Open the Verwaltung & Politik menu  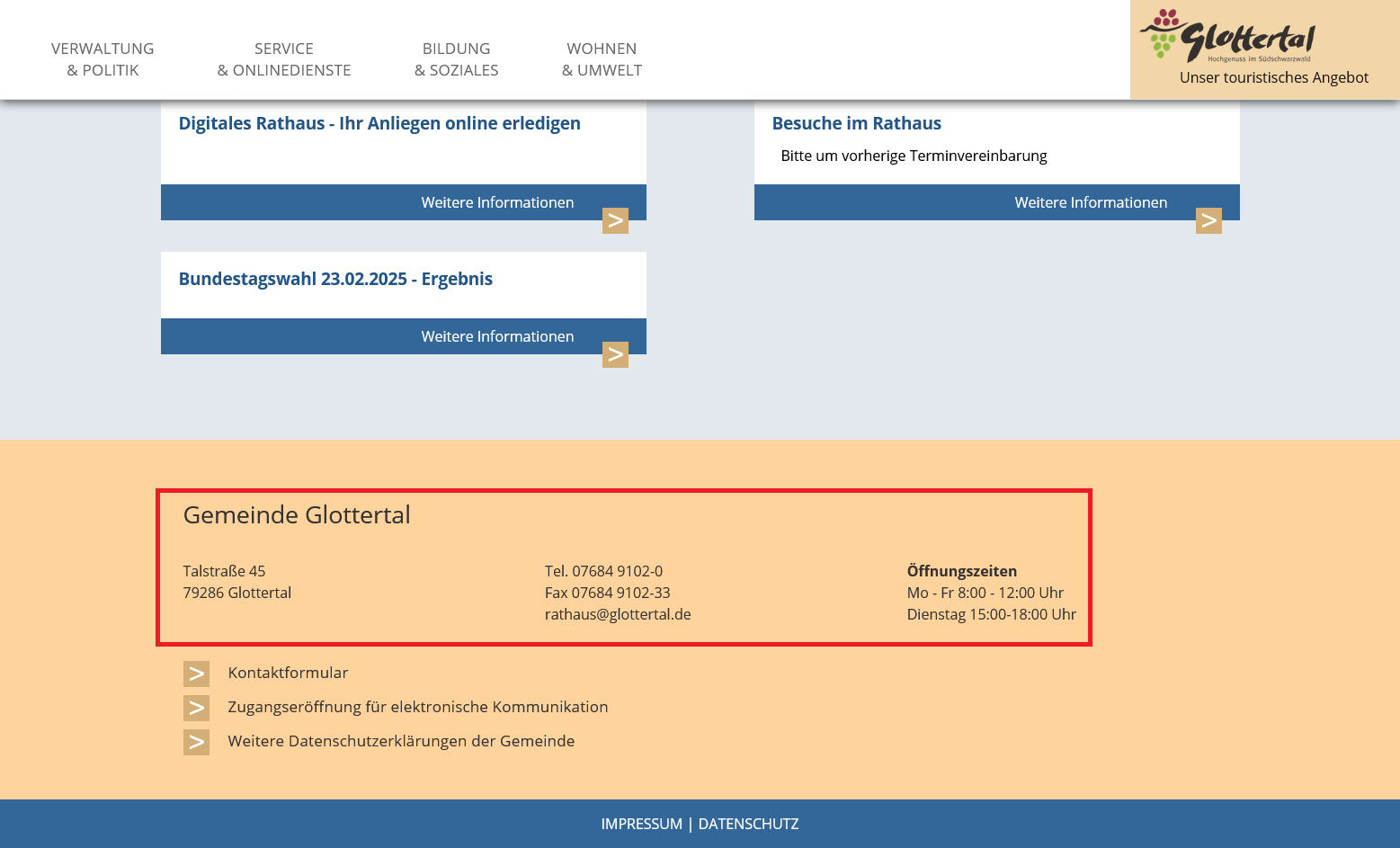click(x=103, y=59)
